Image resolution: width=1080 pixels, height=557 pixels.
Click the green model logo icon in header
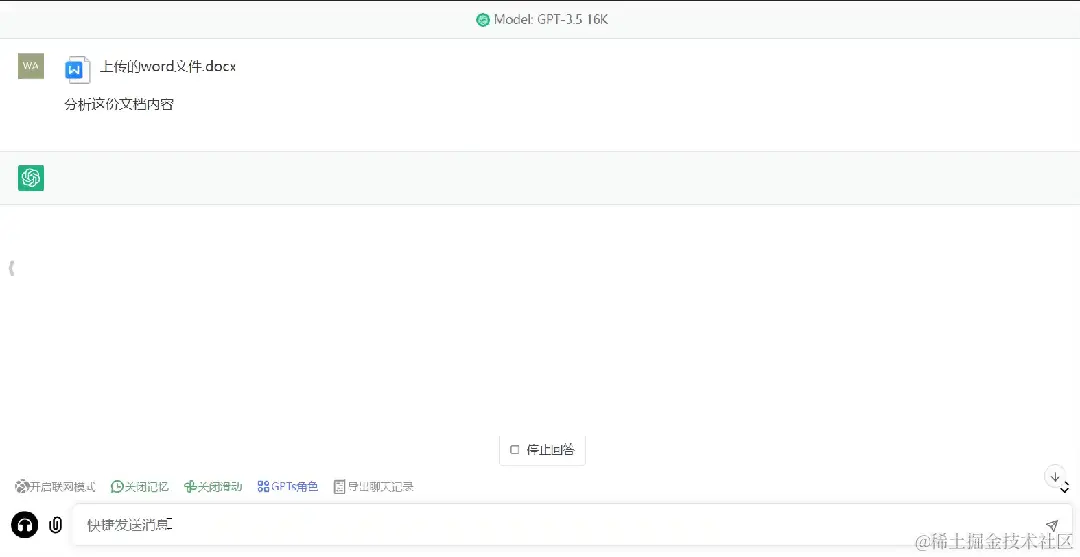(x=483, y=20)
